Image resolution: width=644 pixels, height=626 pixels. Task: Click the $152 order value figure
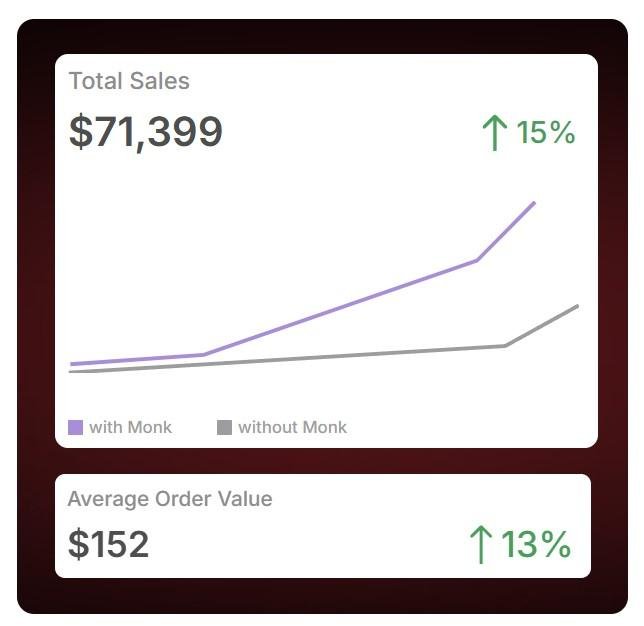pyautogui.click(x=109, y=545)
